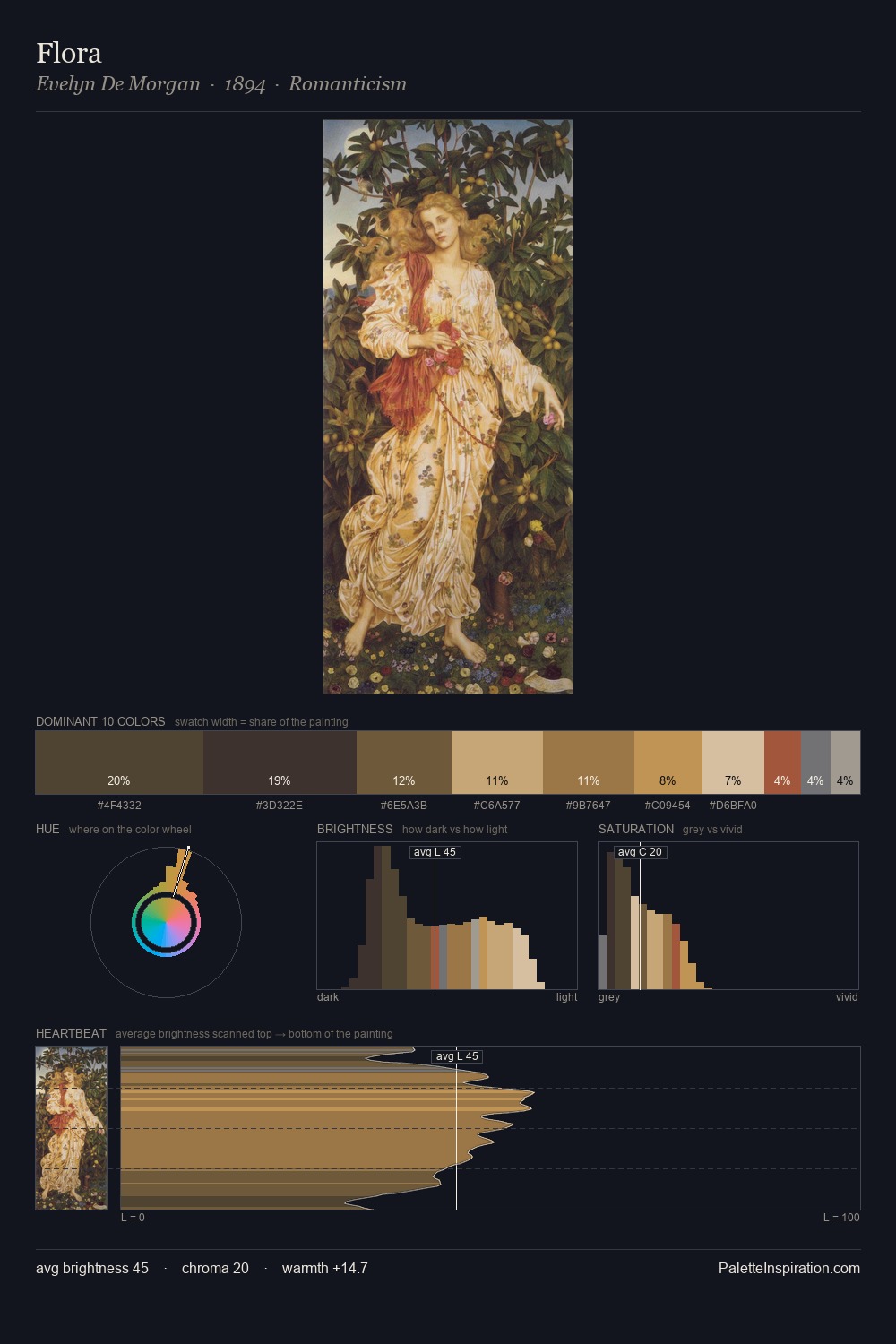Click the #C09454 hex code label
This screenshot has width=896, height=1344.
click(x=668, y=806)
